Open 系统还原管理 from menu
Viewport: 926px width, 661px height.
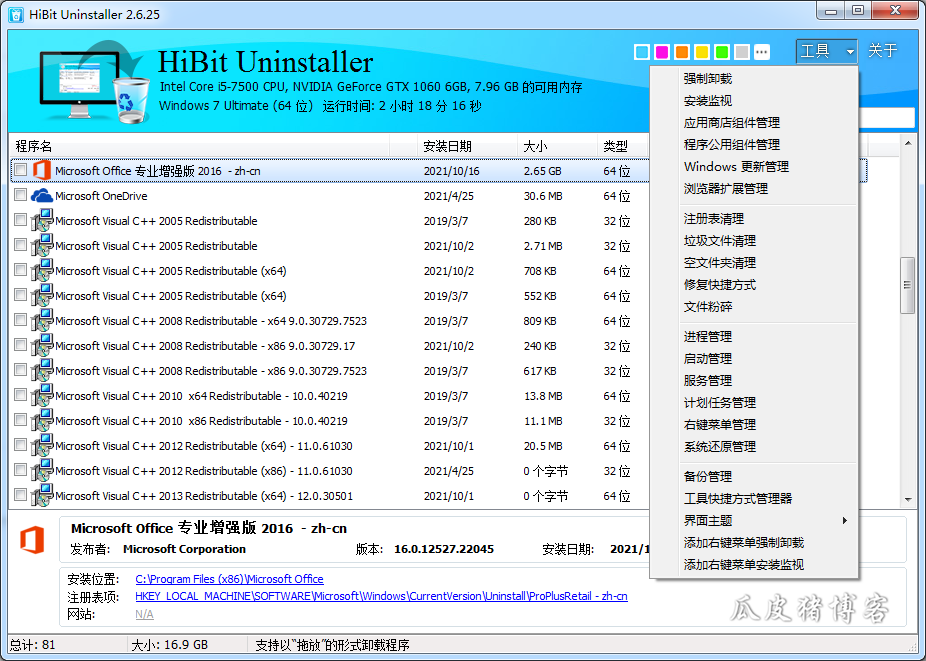[754, 447]
